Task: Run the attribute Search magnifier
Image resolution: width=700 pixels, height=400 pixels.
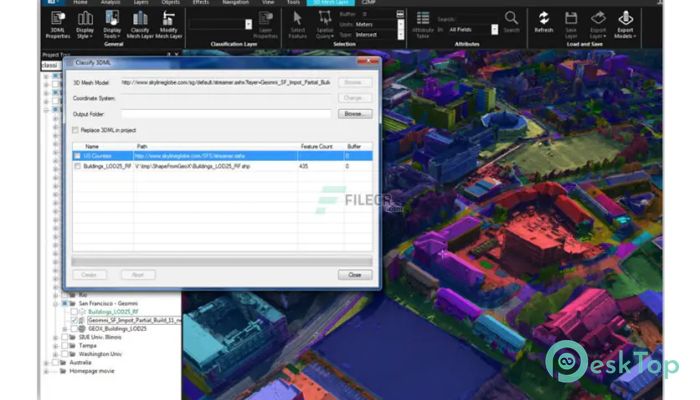Action: point(511,22)
